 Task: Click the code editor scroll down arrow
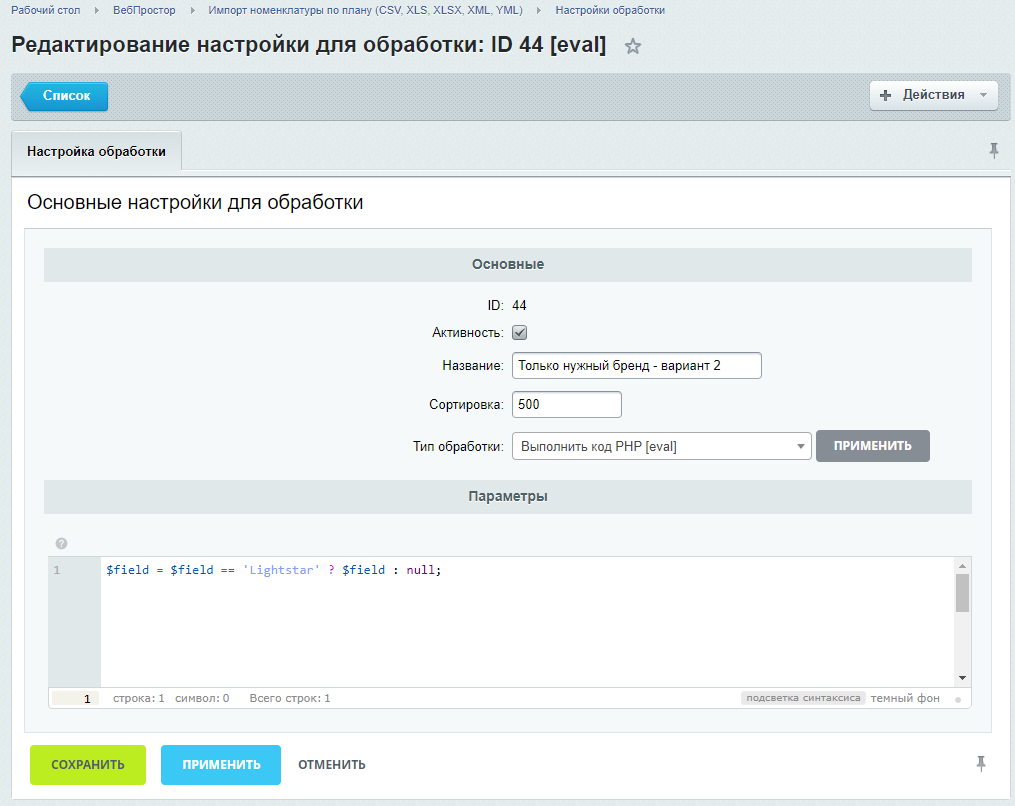(x=963, y=678)
